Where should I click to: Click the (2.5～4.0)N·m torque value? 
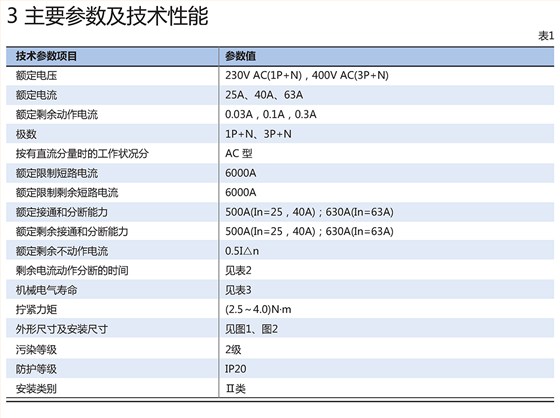(258, 309)
